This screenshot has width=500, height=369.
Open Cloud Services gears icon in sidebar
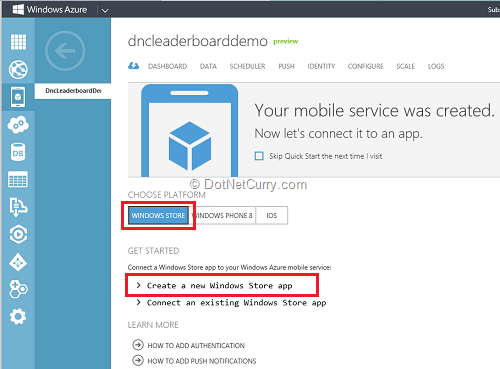pos(18,125)
